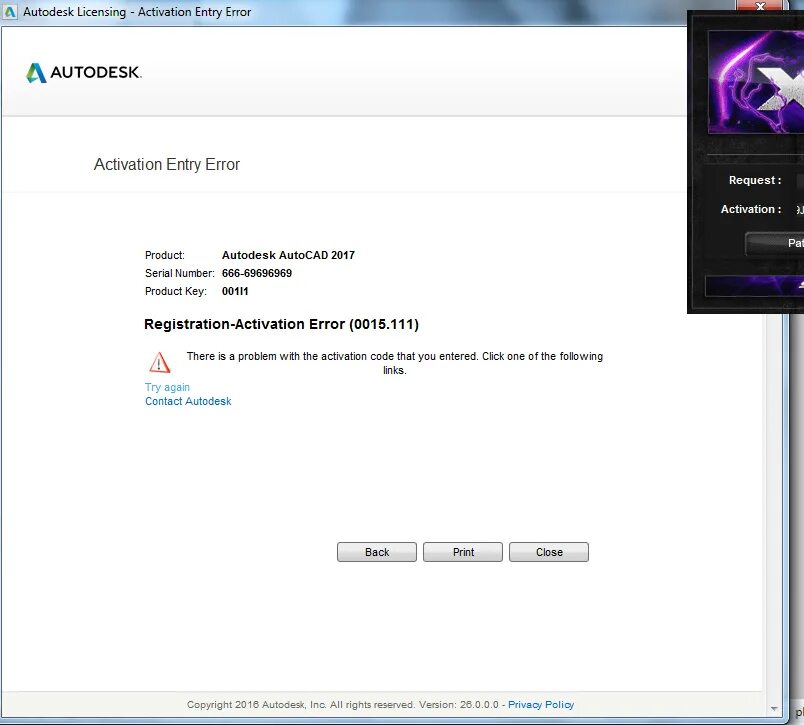Viewport: 804px width, 725px height.
Task: Click product key 001I1
Action: click(235, 291)
